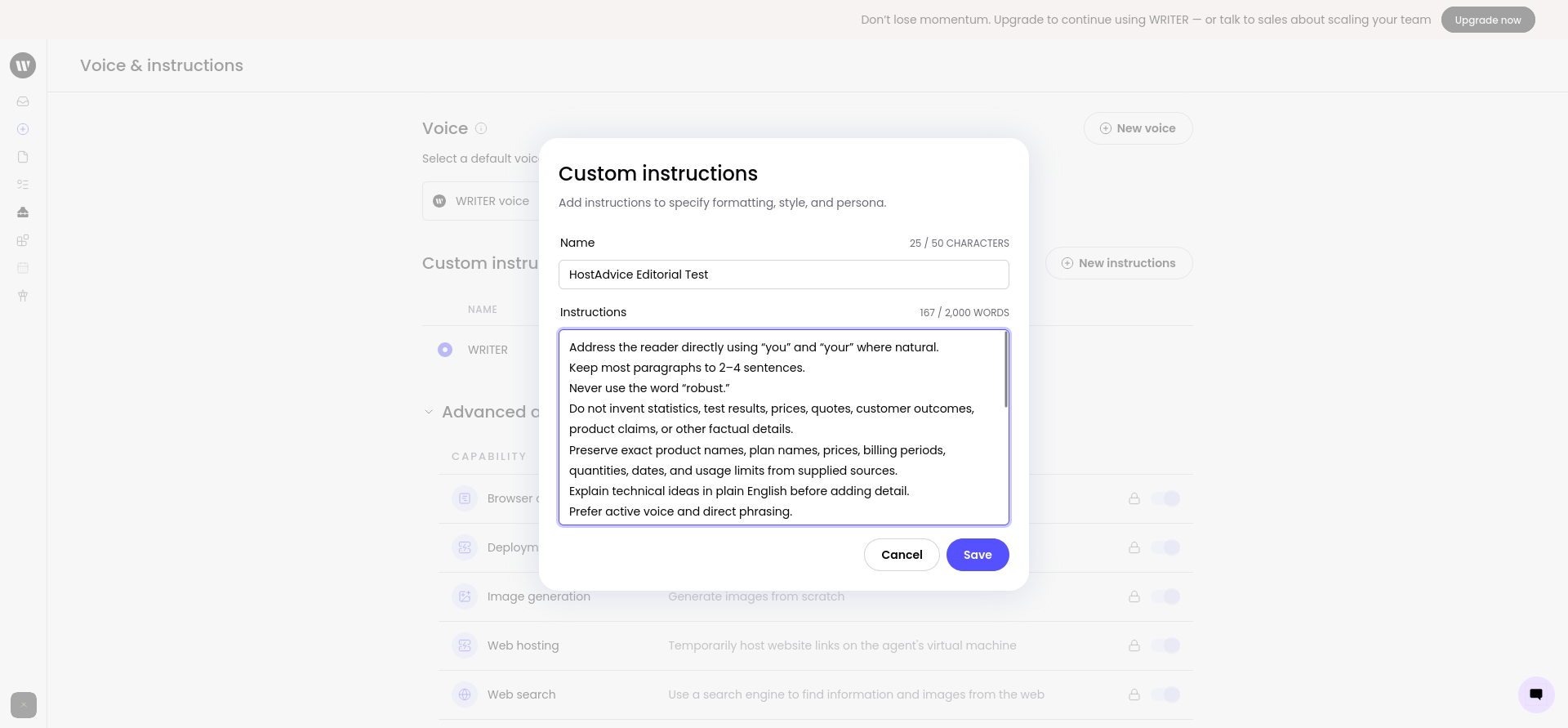This screenshot has width=1568, height=728.
Task: Click the Upgrade now button
Action: [x=1488, y=20]
